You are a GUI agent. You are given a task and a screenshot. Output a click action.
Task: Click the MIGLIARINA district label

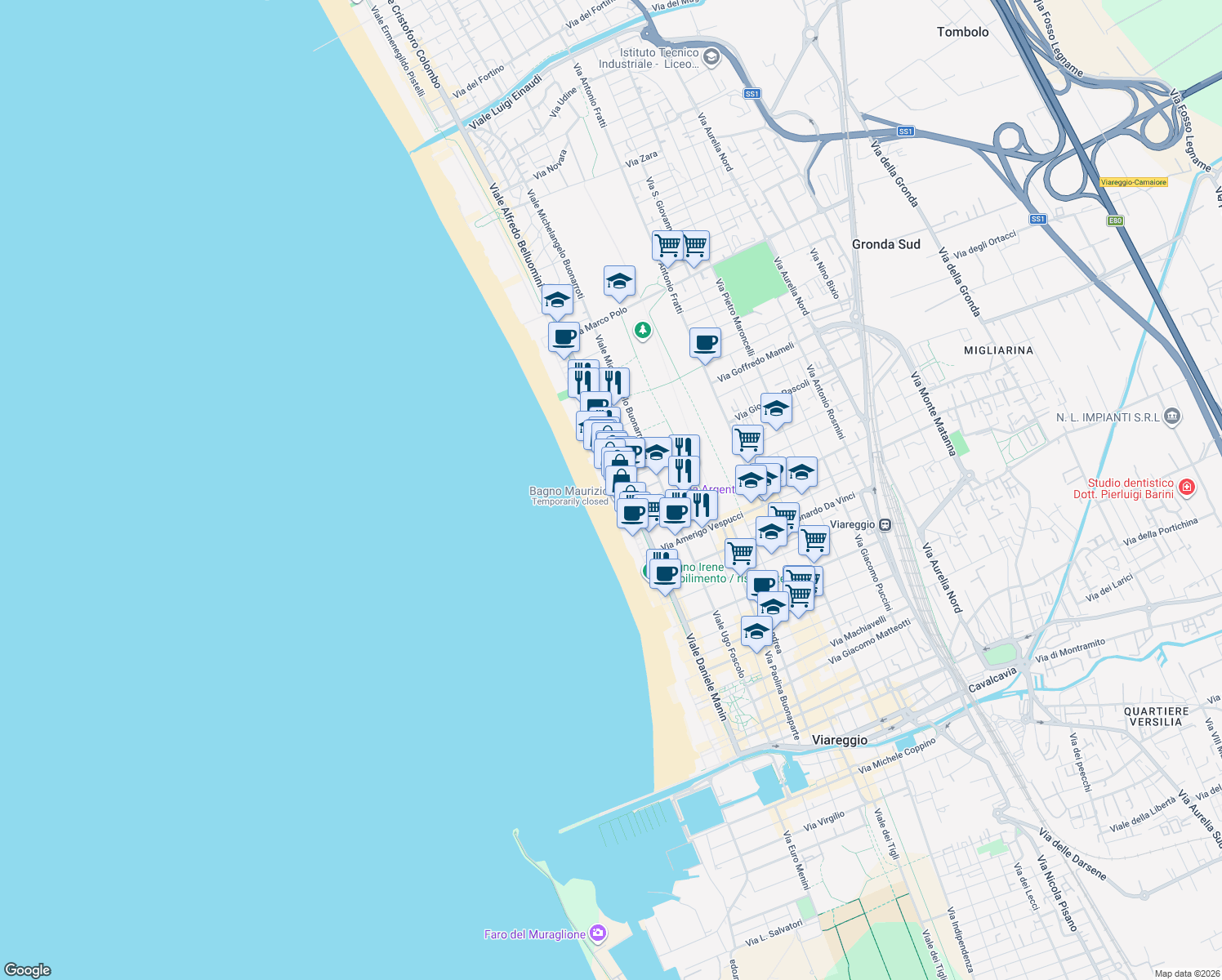tap(998, 350)
